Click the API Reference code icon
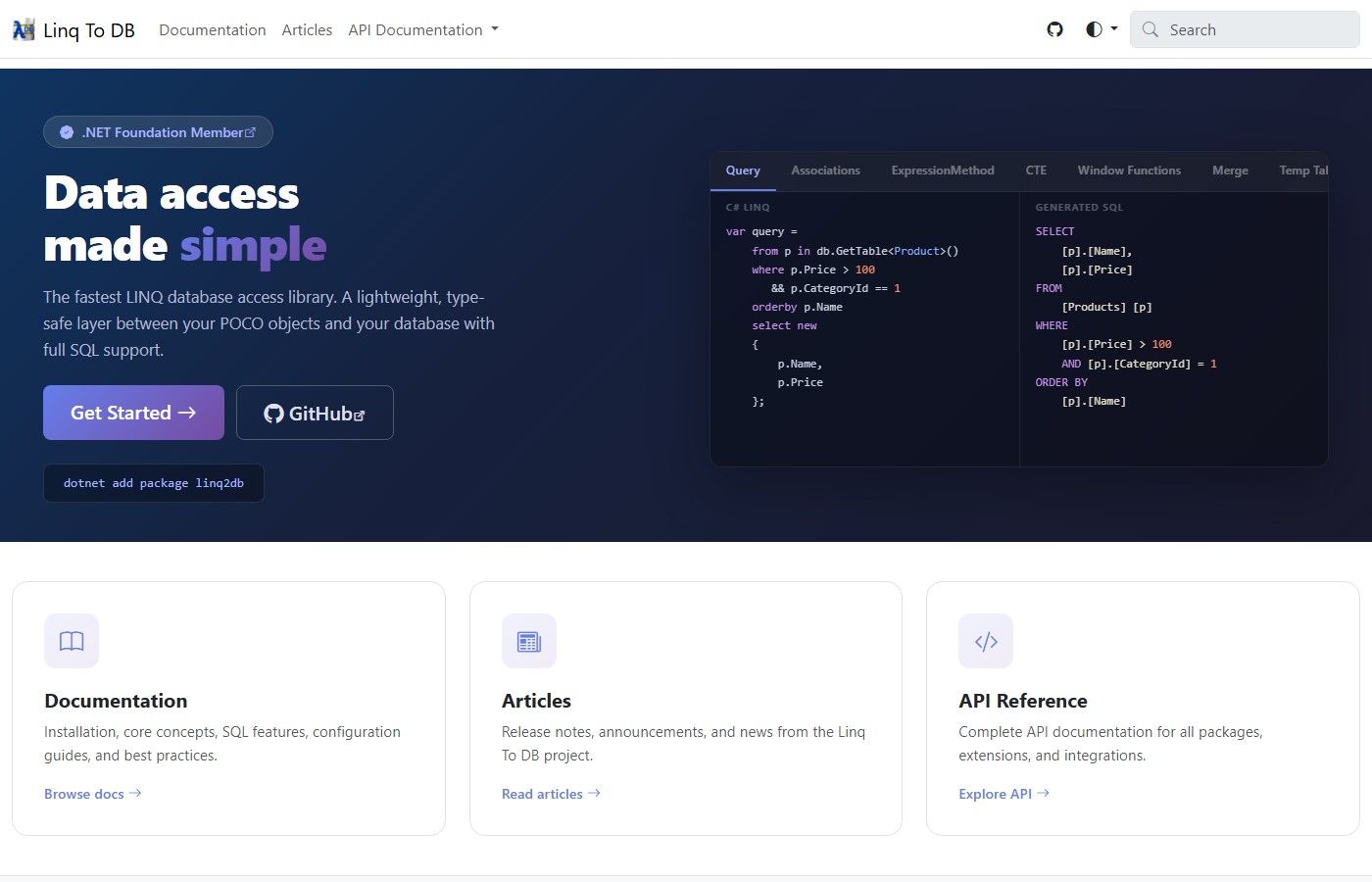 click(x=986, y=641)
